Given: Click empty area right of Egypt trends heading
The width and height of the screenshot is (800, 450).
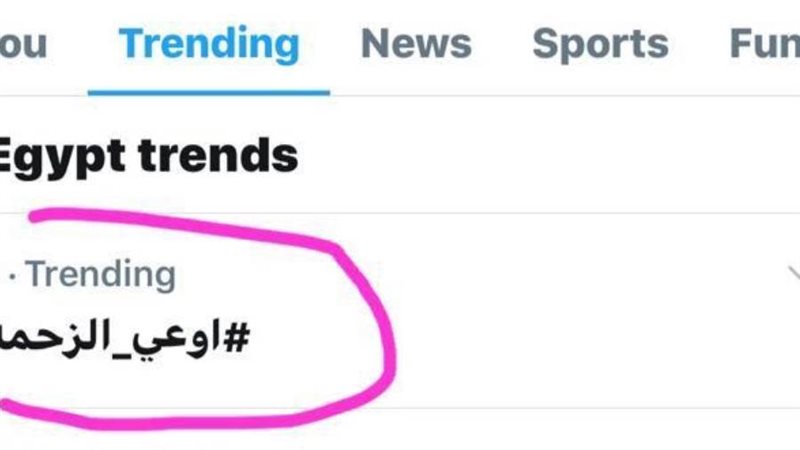Looking at the screenshot, I should click(x=550, y=156).
